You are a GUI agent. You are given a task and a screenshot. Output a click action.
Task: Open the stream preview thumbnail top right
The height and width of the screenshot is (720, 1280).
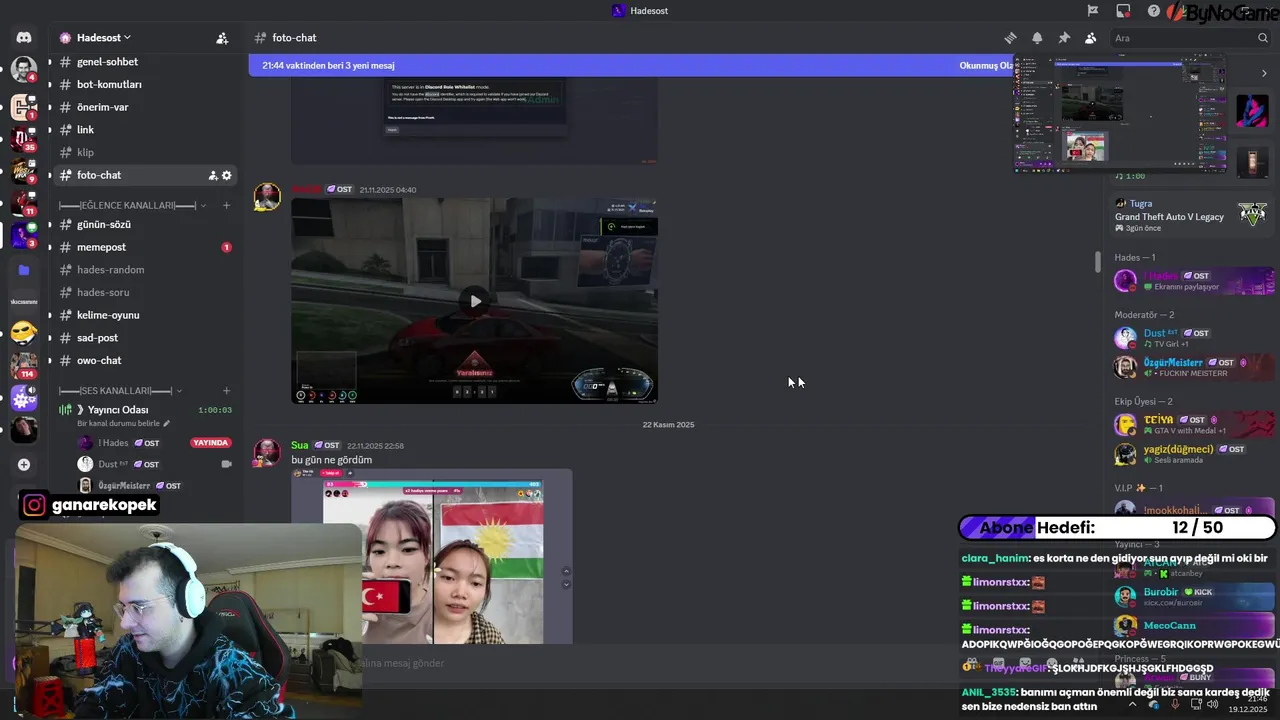[1120, 112]
